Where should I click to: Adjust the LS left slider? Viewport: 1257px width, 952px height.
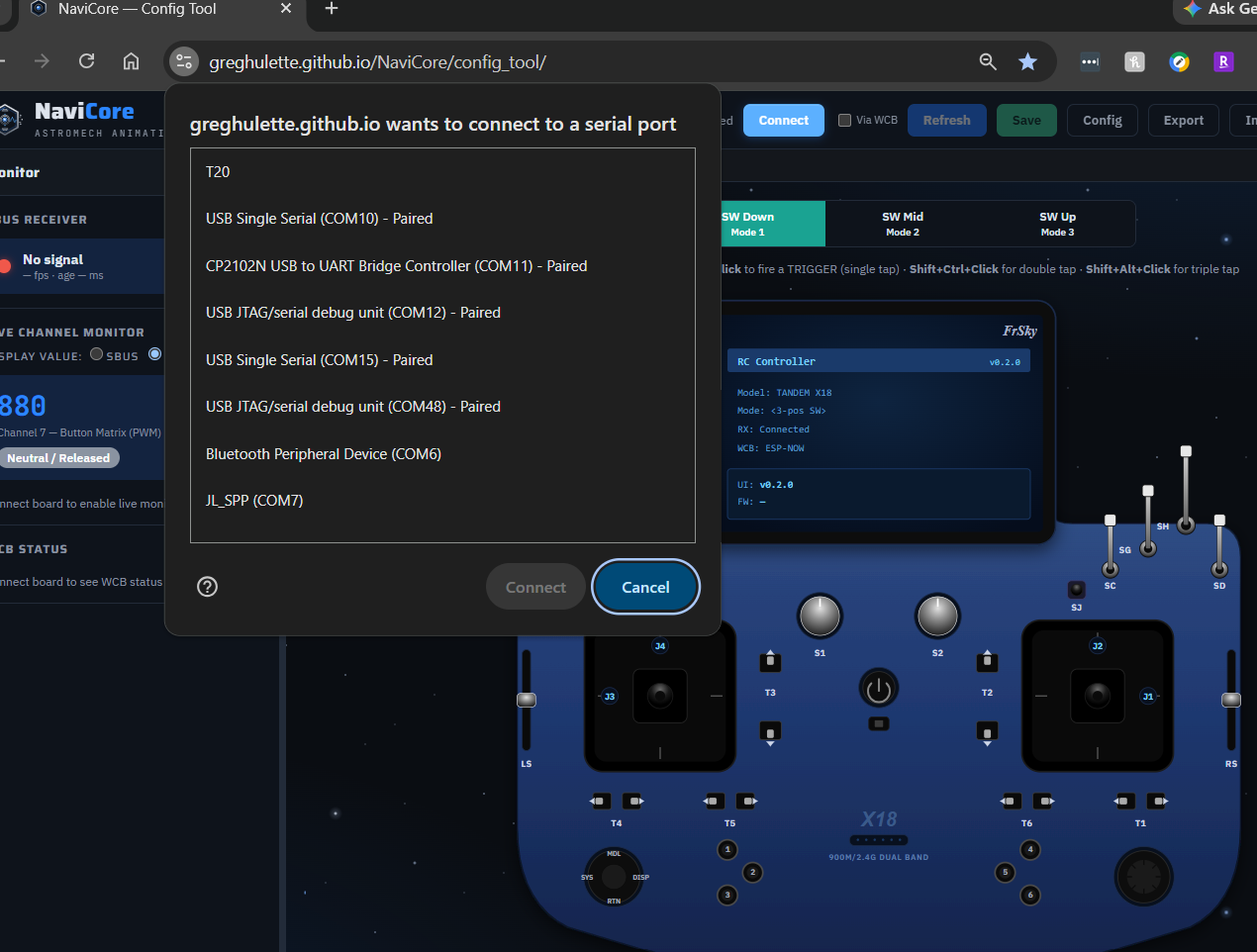click(x=527, y=700)
